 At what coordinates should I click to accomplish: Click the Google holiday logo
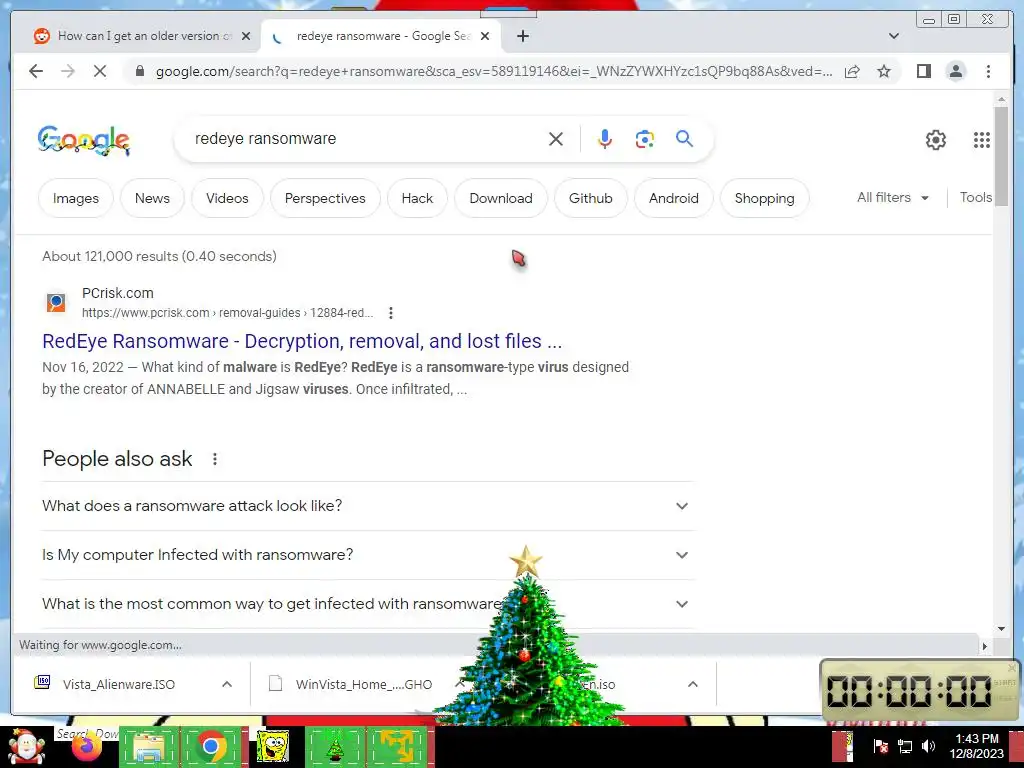[x=84, y=140]
